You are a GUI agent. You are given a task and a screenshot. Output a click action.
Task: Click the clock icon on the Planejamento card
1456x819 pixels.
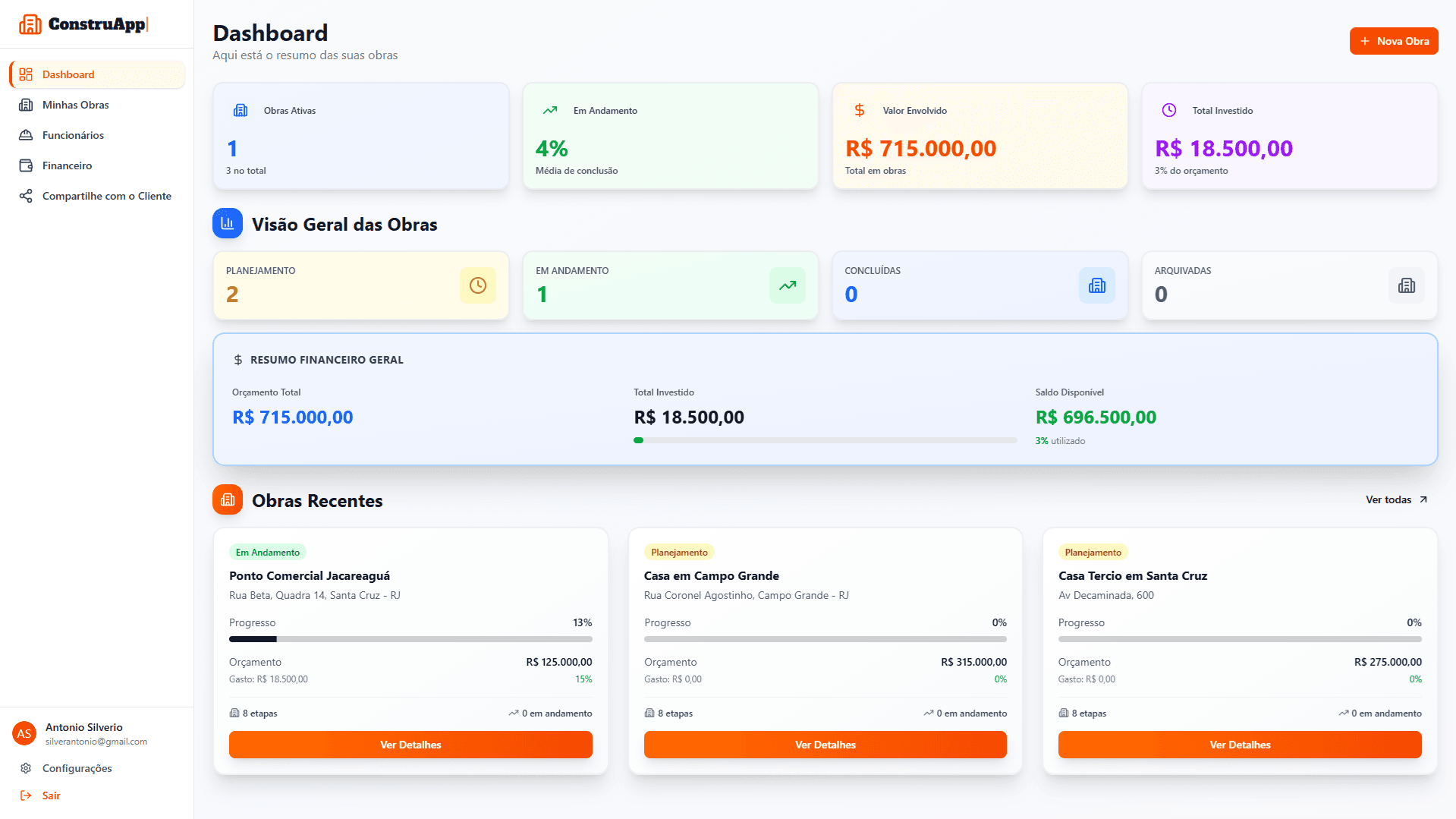(x=477, y=285)
